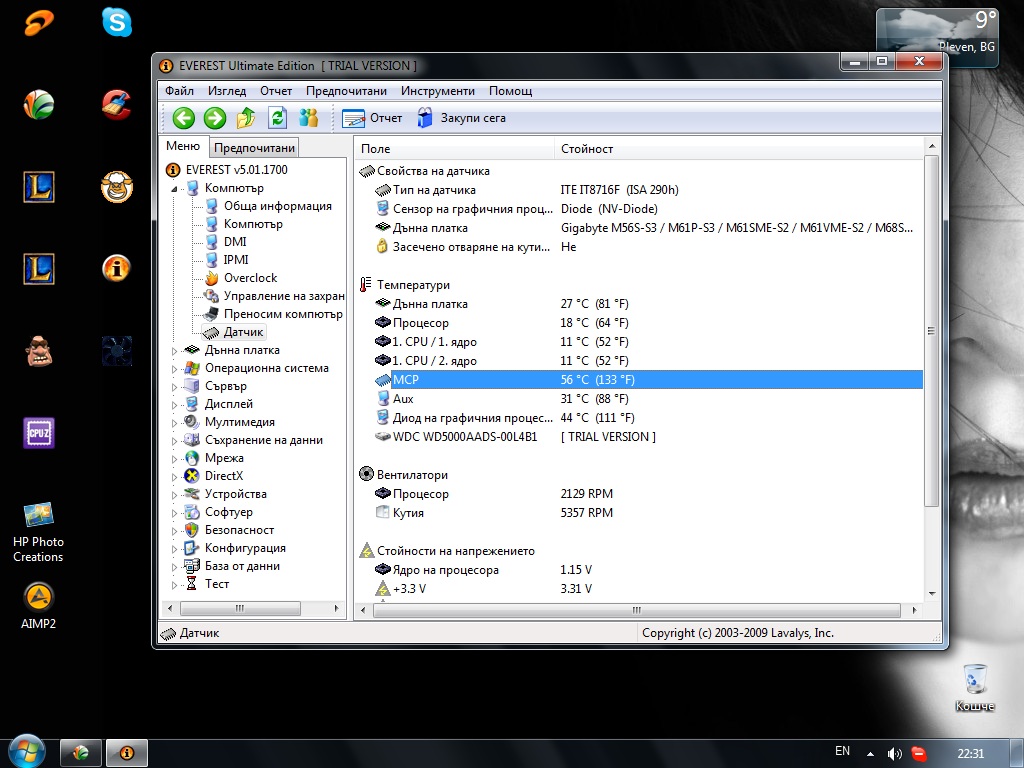Click the Устройства tree icon
Viewport: 1024px width, 768px height.
coord(191,494)
